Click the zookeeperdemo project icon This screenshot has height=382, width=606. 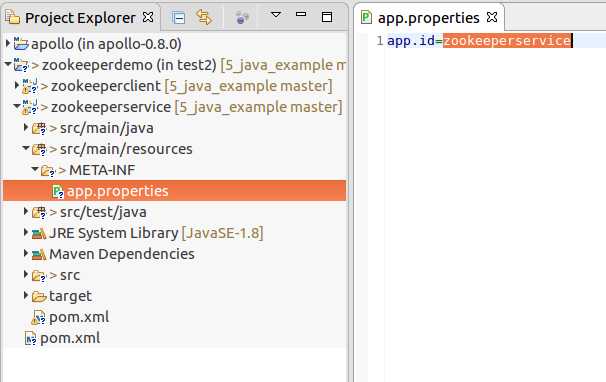tap(21, 65)
